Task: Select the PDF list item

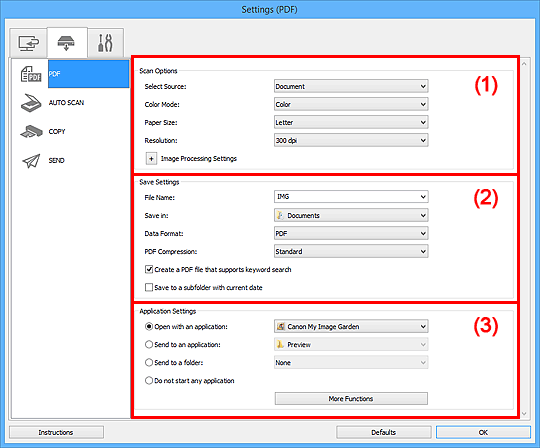Action: tap(89, 74)
